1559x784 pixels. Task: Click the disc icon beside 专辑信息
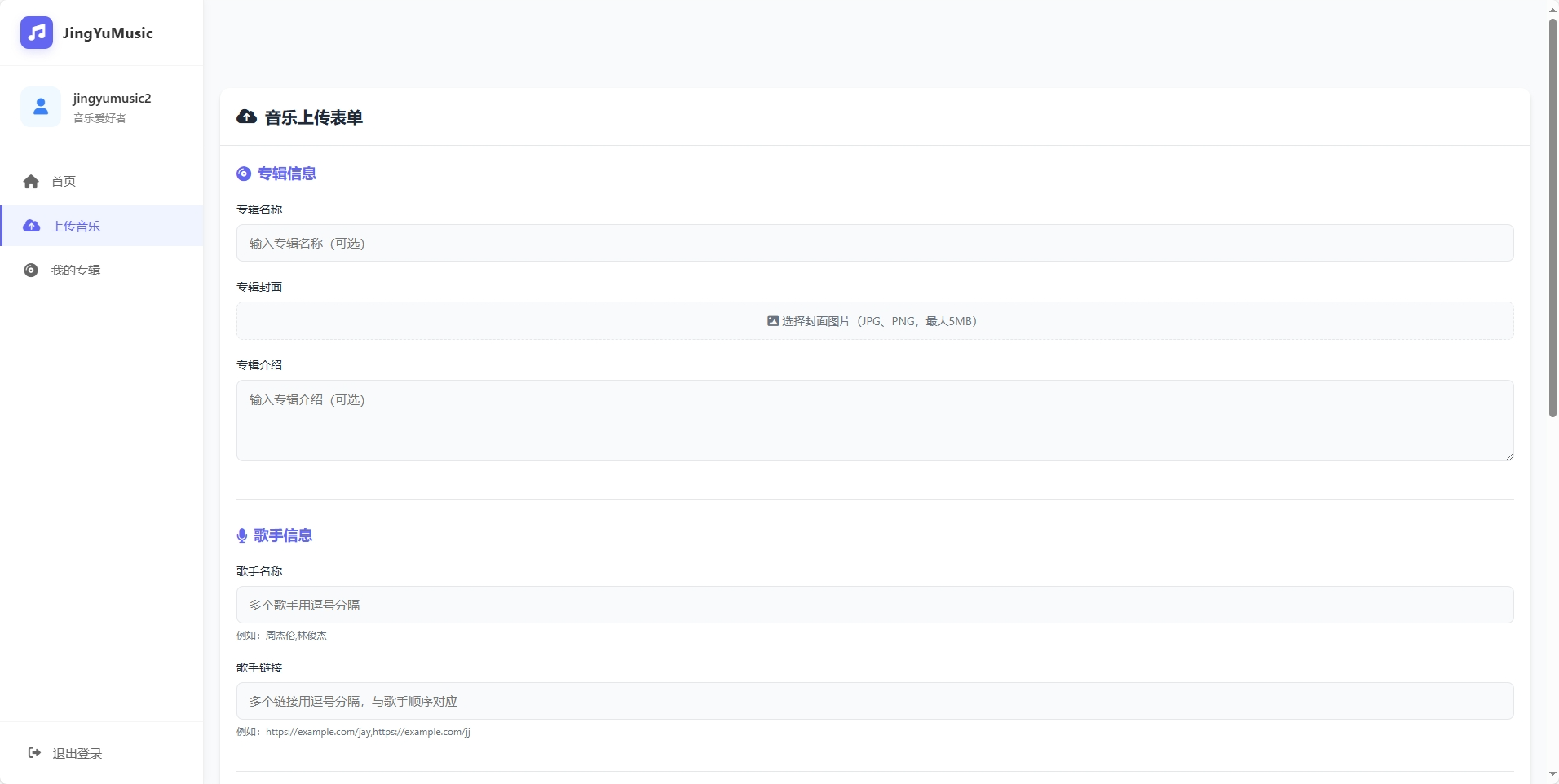(244, 174)
